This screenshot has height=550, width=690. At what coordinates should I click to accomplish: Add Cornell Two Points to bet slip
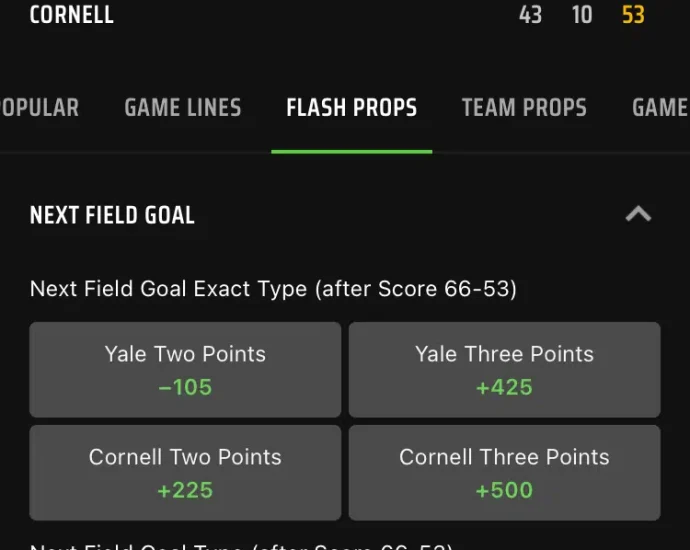[185, 472]
